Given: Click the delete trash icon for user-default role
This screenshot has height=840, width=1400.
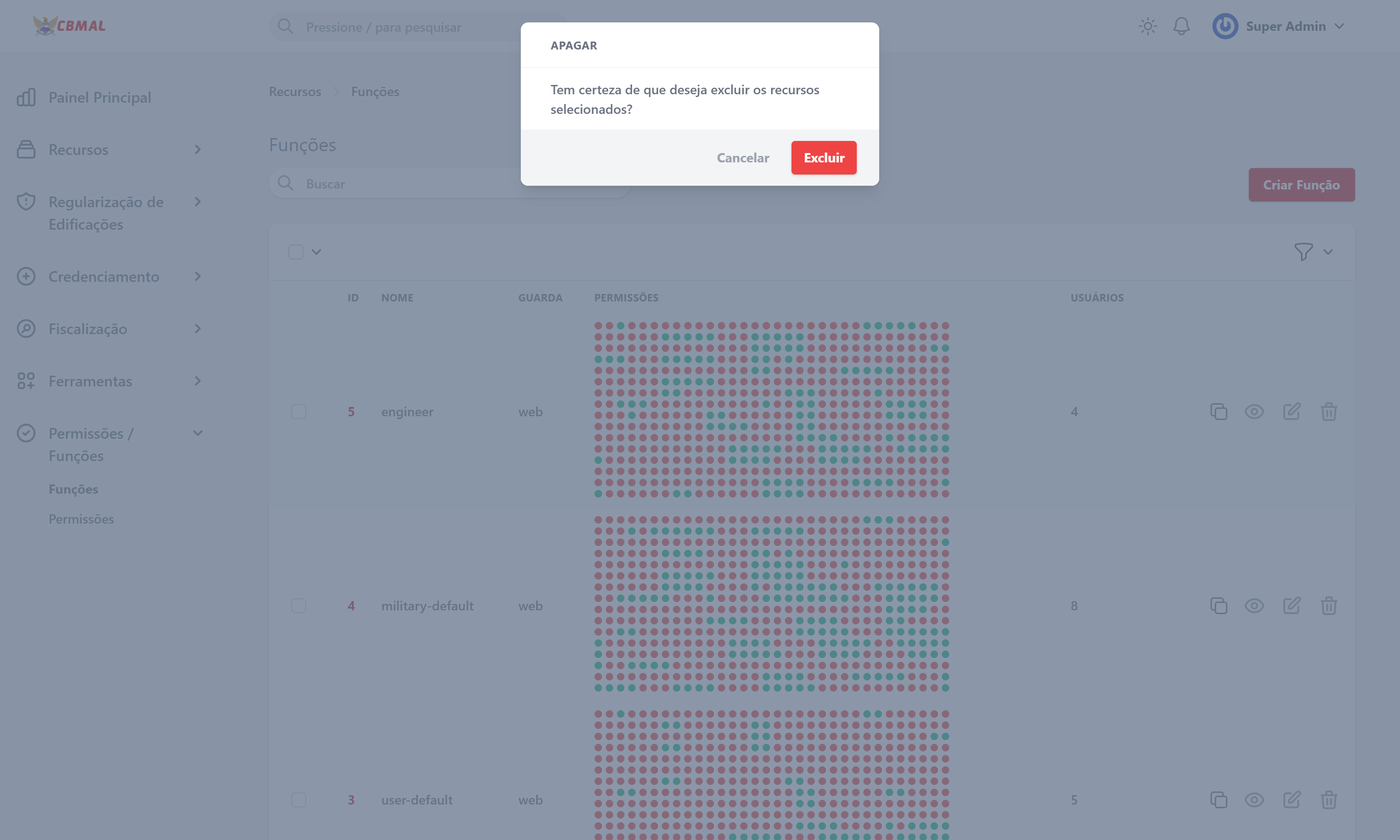Looking at the screenshot, I should (x=1328, y=800).
